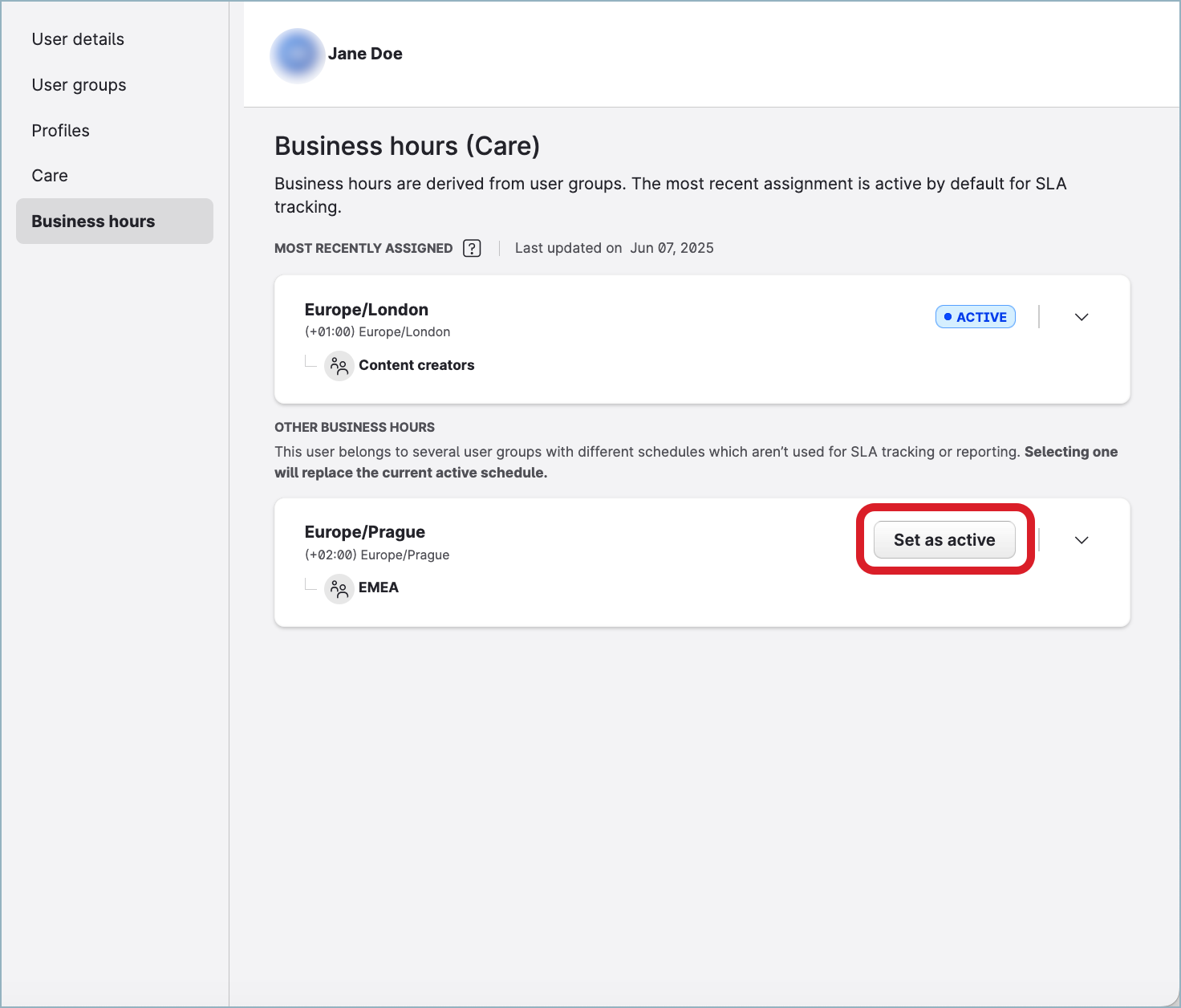This screenshot has height=1008, width=1181.
Task: Expand the Europe/Prague schedule details
Action: (x=1081, y=540)
